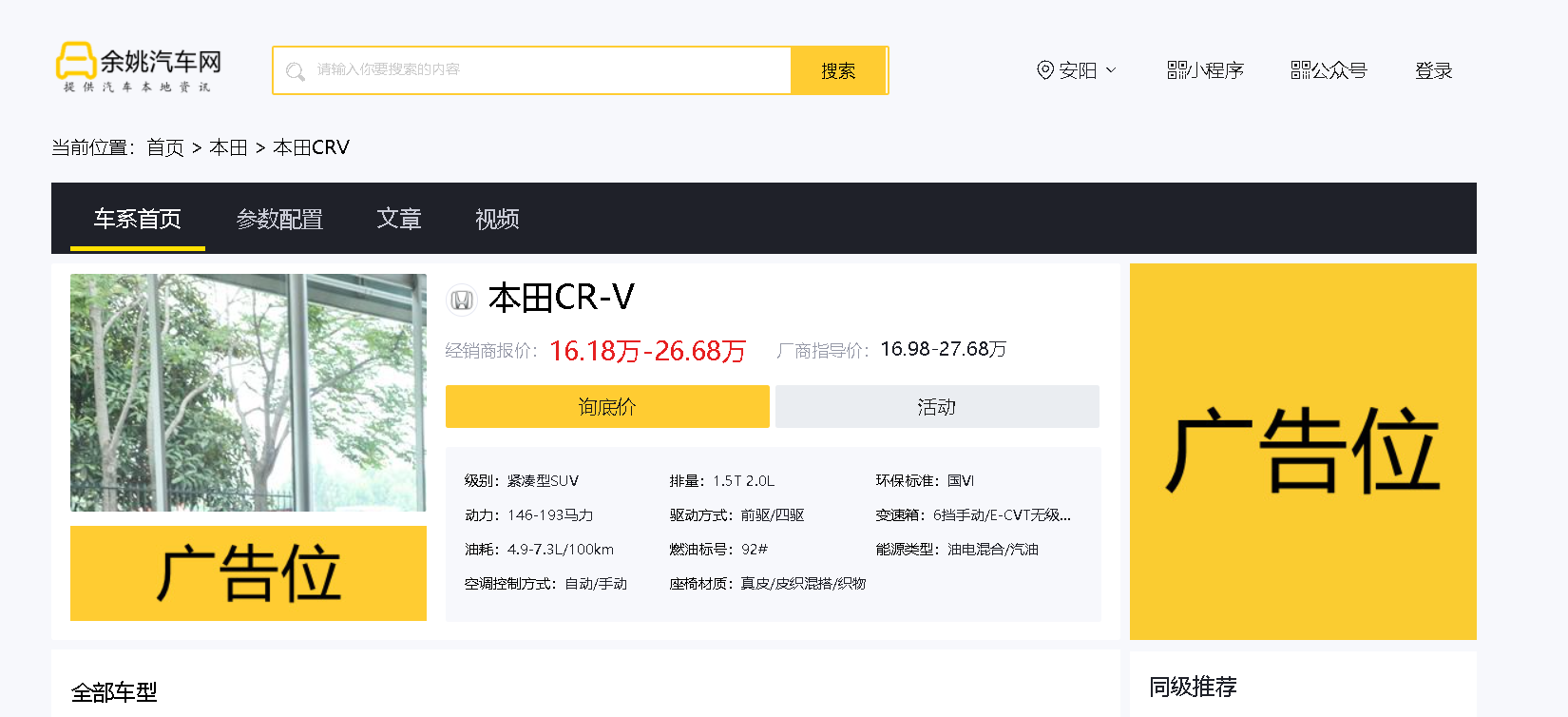Click the 排量: 1.5T 2.0L text
Viewport: 1568px width, 717px height.
click(722, 481)
